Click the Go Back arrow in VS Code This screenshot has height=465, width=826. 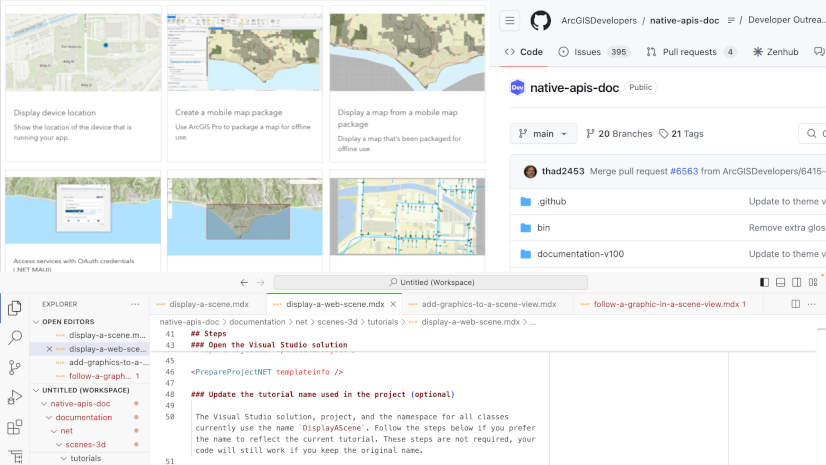coord(244,282)
